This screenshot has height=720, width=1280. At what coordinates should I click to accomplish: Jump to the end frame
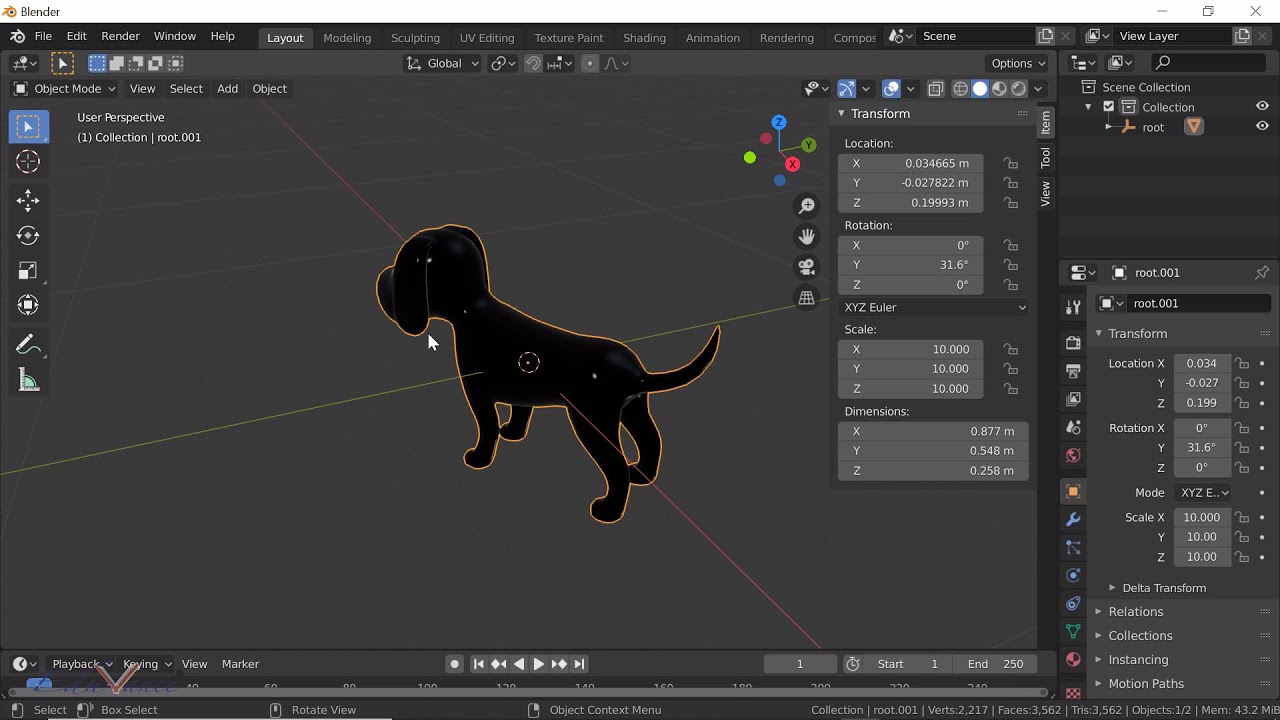[579, 664]
